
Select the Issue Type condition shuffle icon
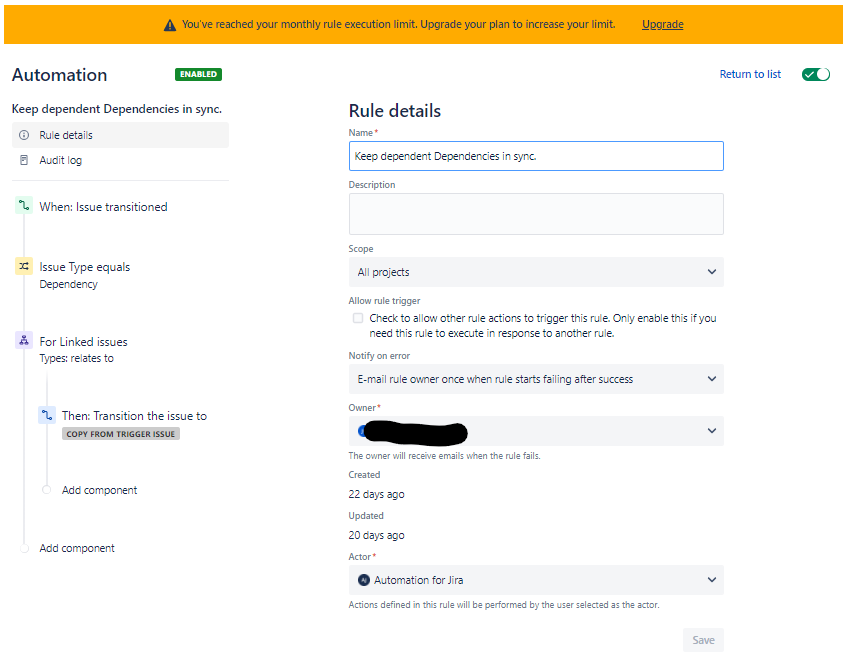point(24,266)
